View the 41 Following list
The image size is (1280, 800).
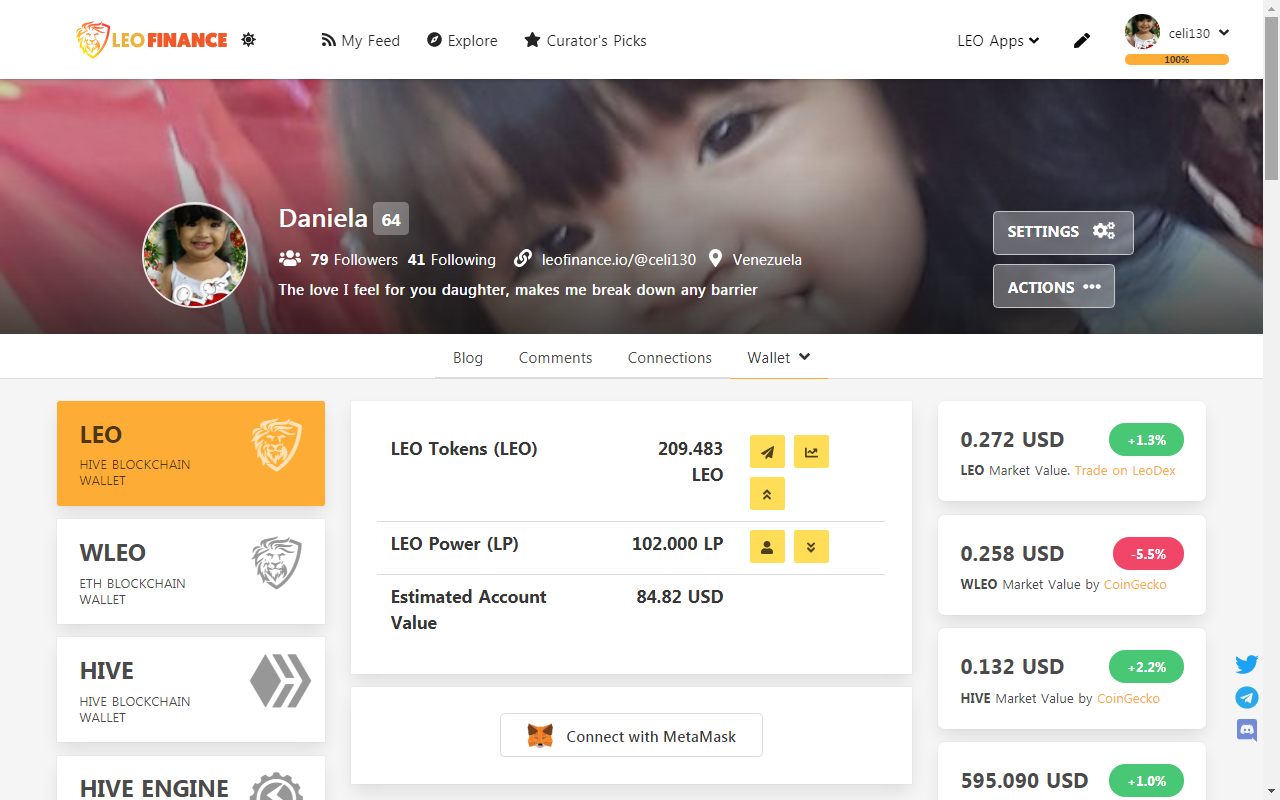(451, 260)
